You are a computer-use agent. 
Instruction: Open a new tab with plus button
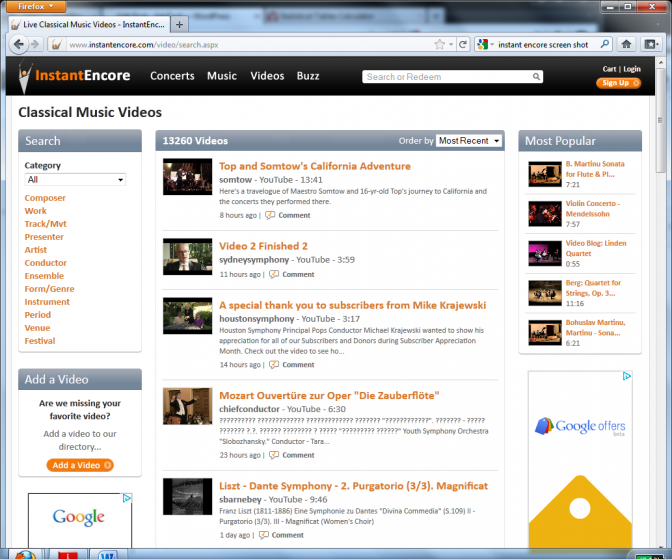[179, 25]
